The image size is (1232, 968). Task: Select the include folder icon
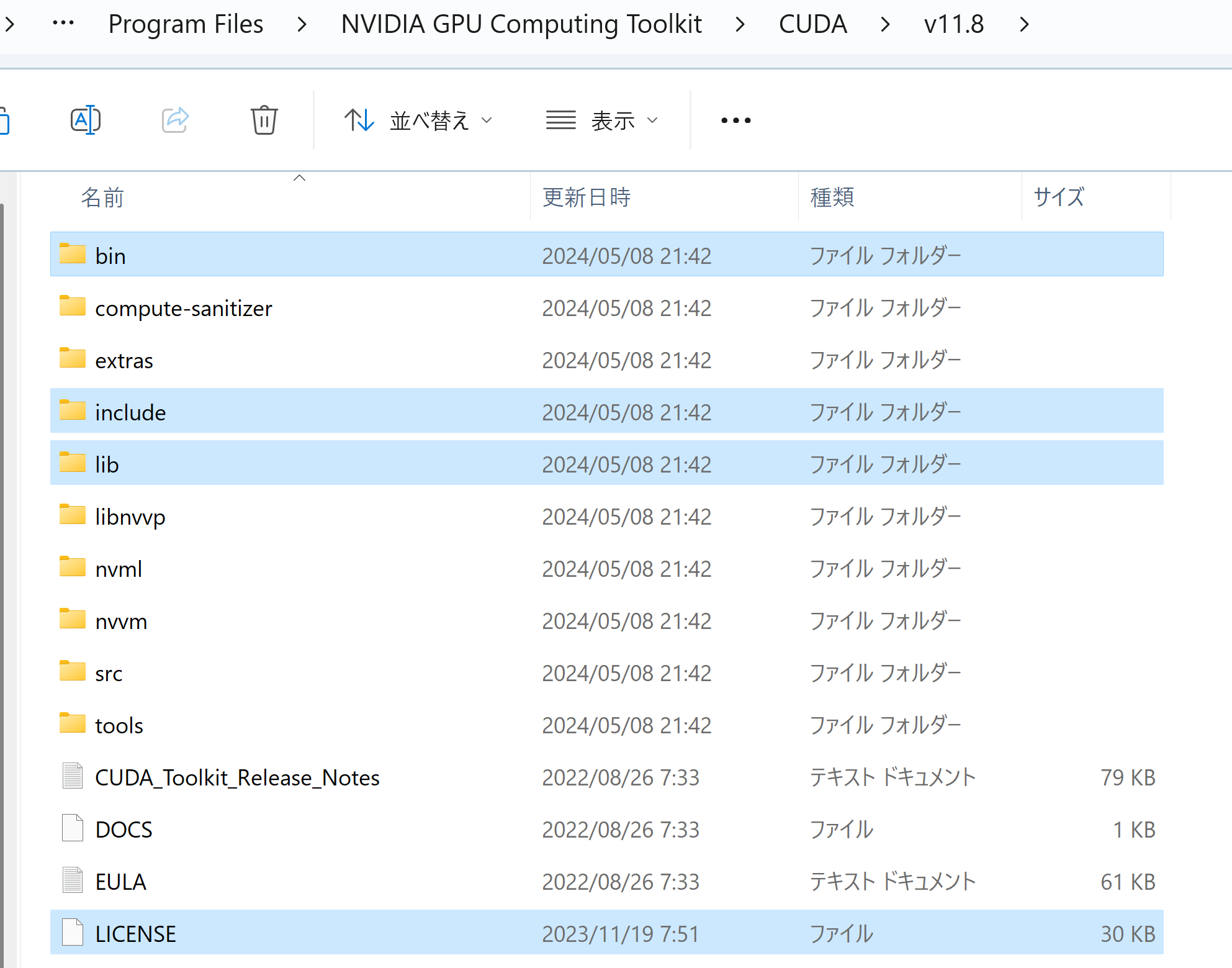tap(73, 410)
